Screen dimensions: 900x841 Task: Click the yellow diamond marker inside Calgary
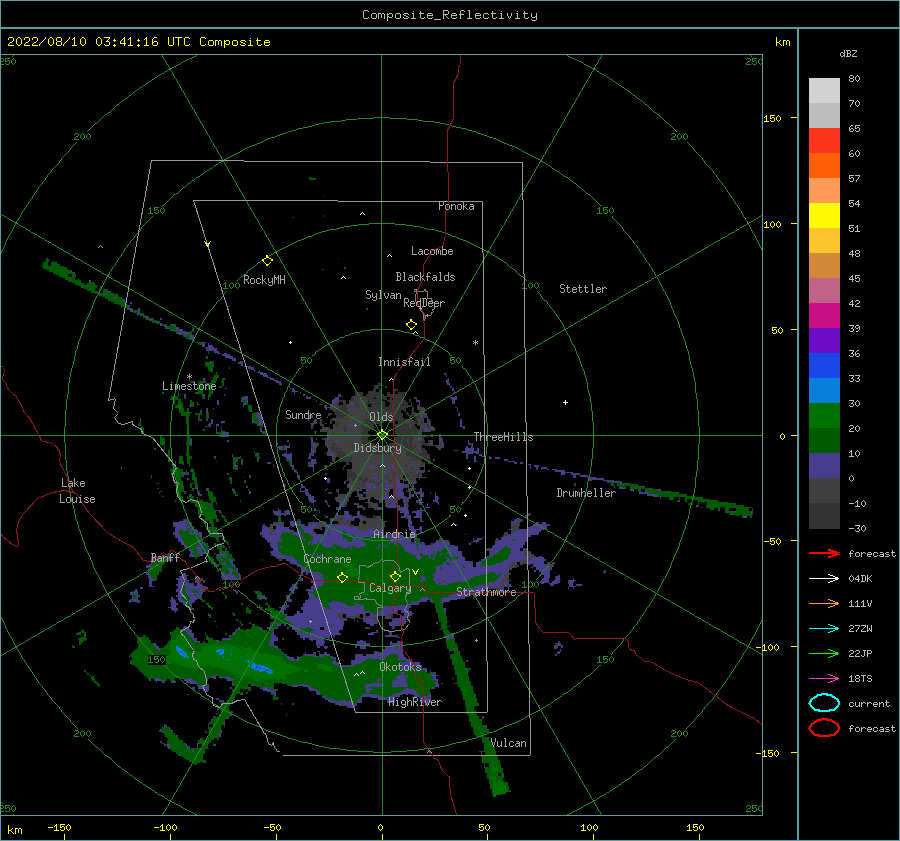tap(395, 576)
